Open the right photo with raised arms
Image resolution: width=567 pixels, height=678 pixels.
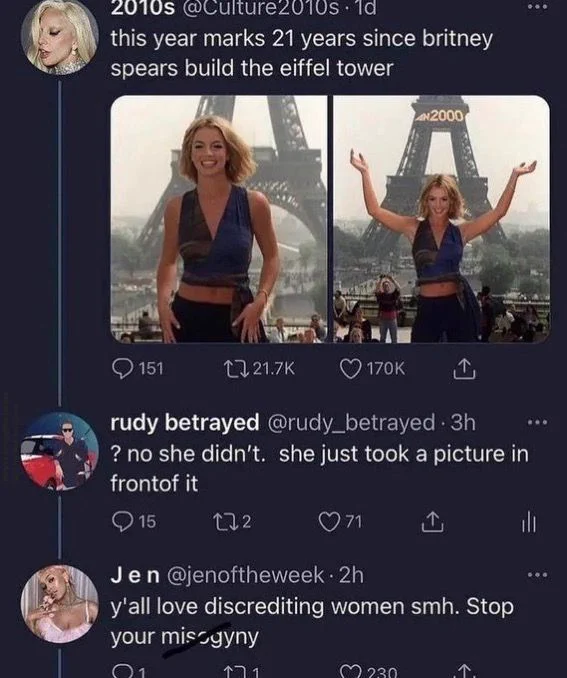click(x=442, y=219)
